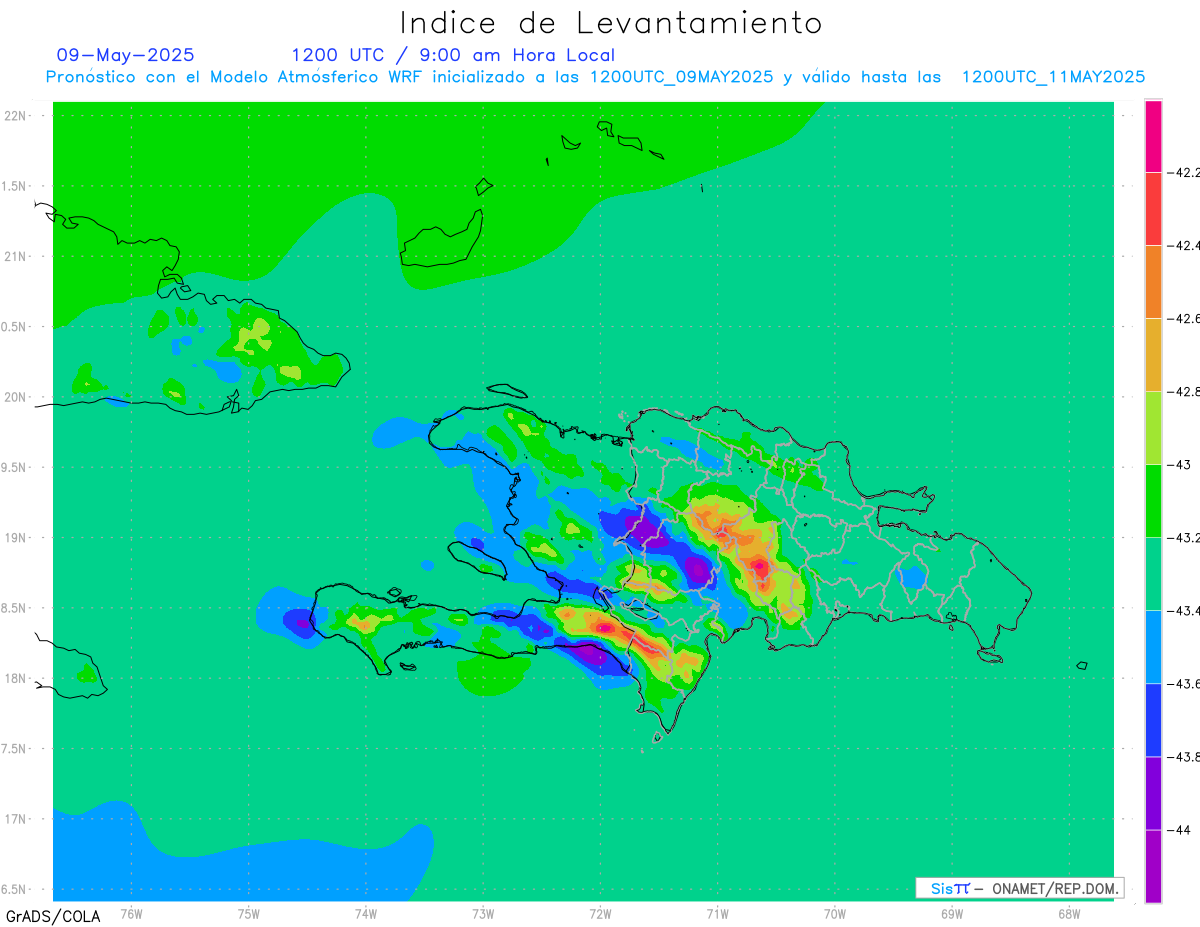Pick the pink top swatch above -42.2
This screenshot has width=1200, height=927.
(1153, 136)
